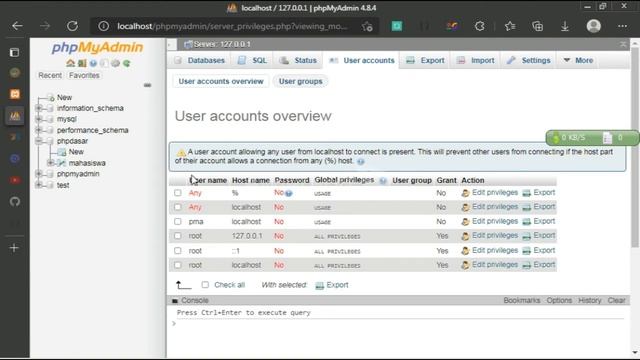Open browser profile avatar

593,26
